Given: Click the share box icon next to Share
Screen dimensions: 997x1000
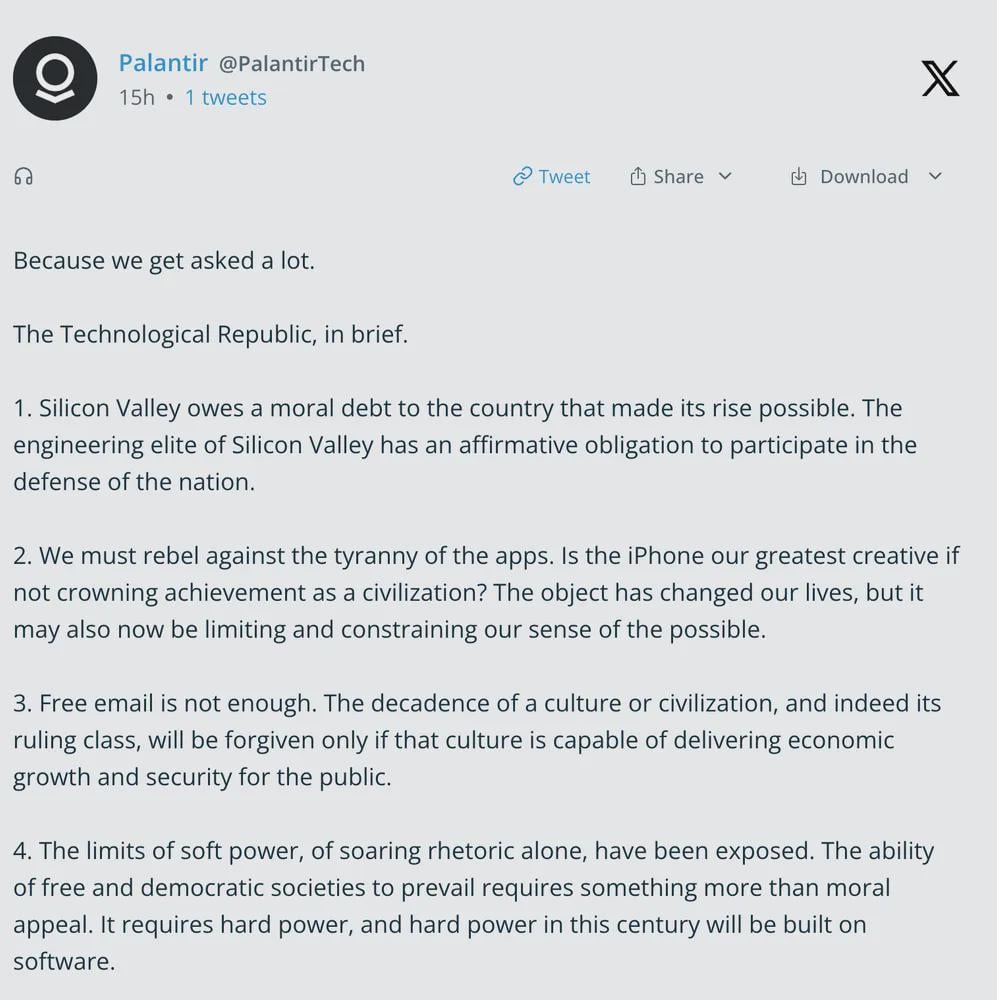Looking at the screenshot, I should 637,175.
